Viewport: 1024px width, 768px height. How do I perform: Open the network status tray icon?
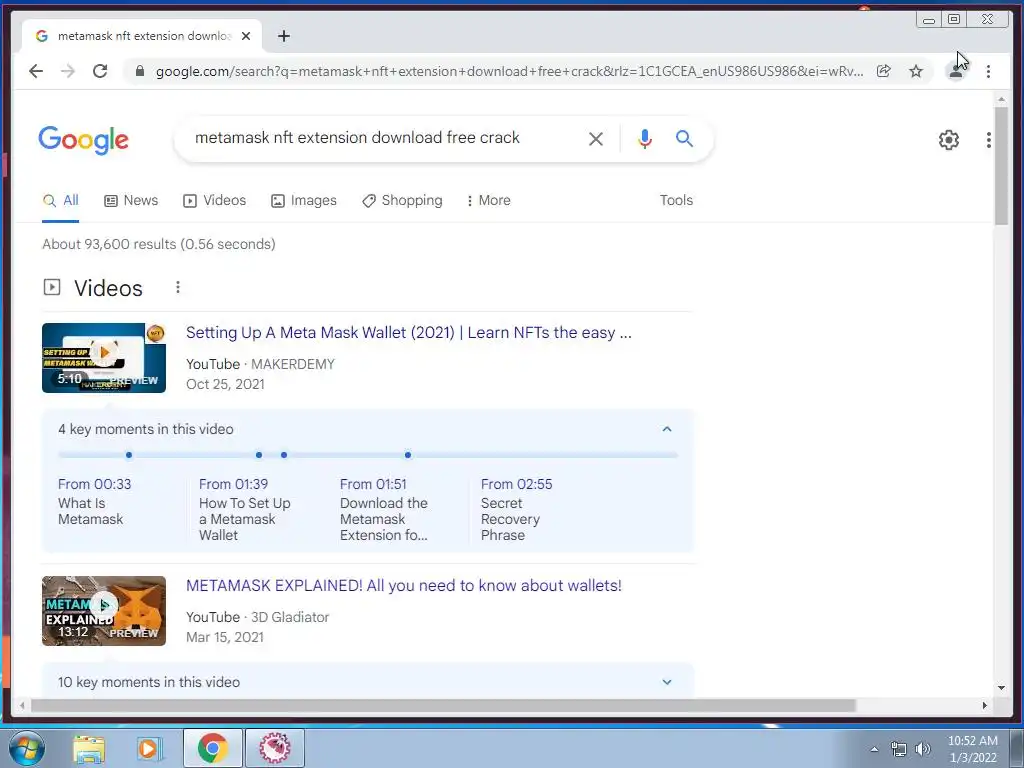[899, 749]
